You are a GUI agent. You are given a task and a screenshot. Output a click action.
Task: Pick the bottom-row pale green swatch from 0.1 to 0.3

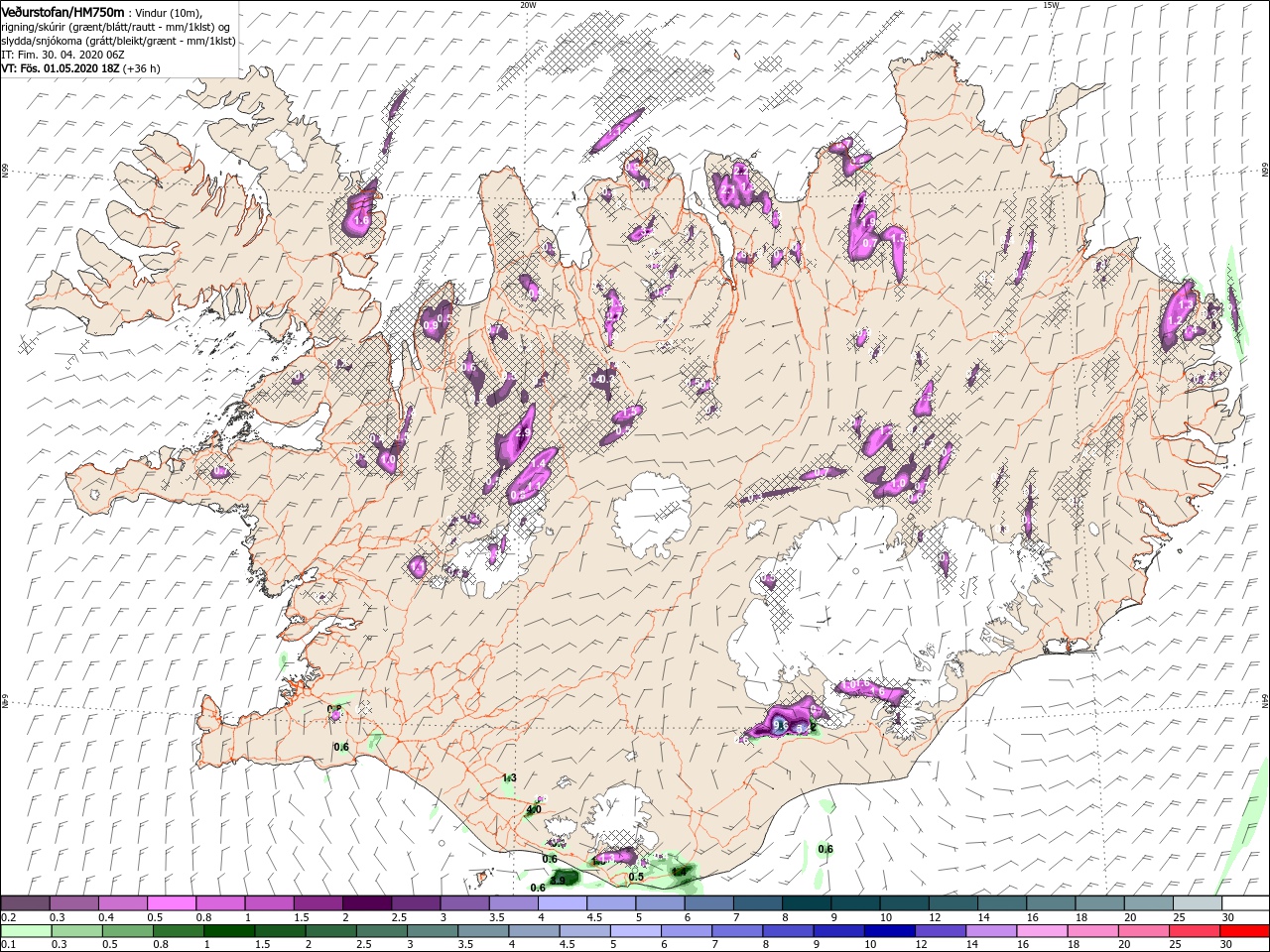coord(25,931)
